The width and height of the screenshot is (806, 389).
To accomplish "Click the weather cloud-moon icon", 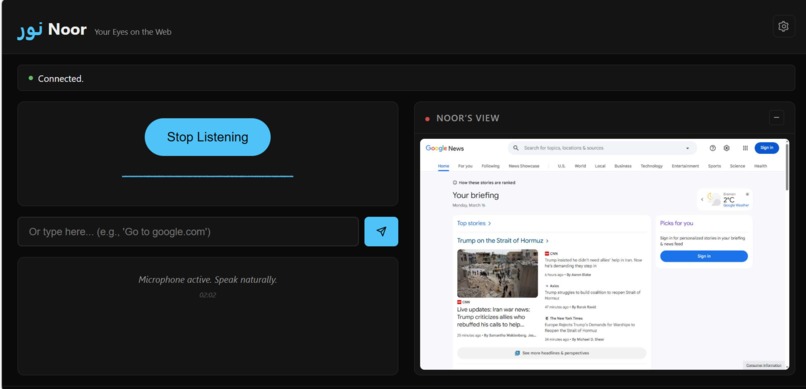I will [x=713, y=199].
